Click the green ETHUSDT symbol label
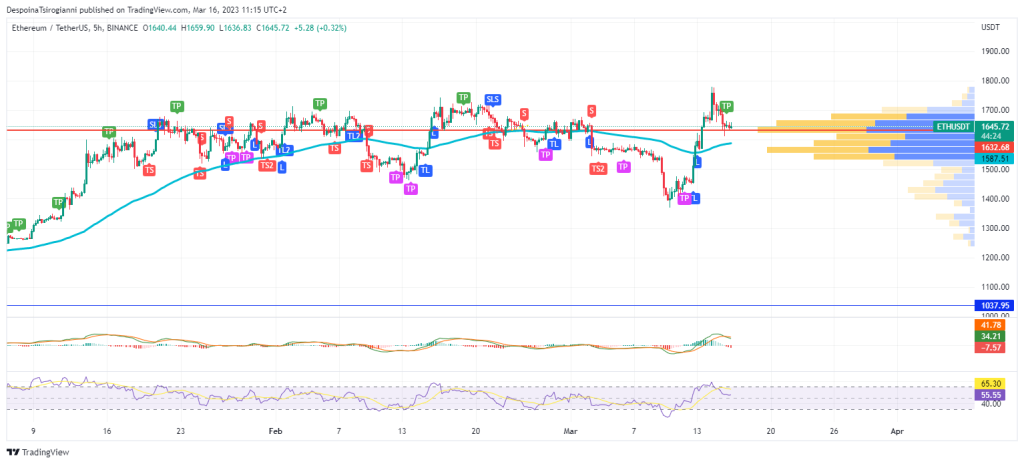The height and width of the screenshot is (464, 1024). (x=951, y=127)
